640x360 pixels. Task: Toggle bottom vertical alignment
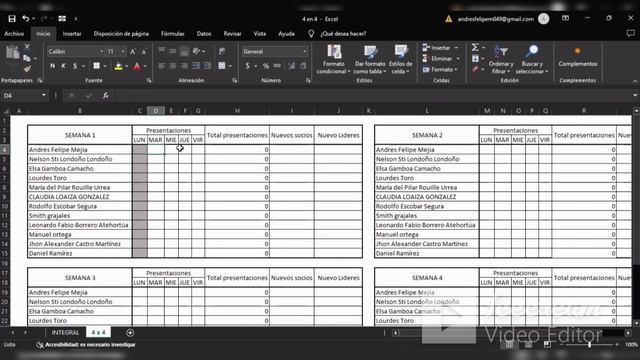(x=184, y=51)
